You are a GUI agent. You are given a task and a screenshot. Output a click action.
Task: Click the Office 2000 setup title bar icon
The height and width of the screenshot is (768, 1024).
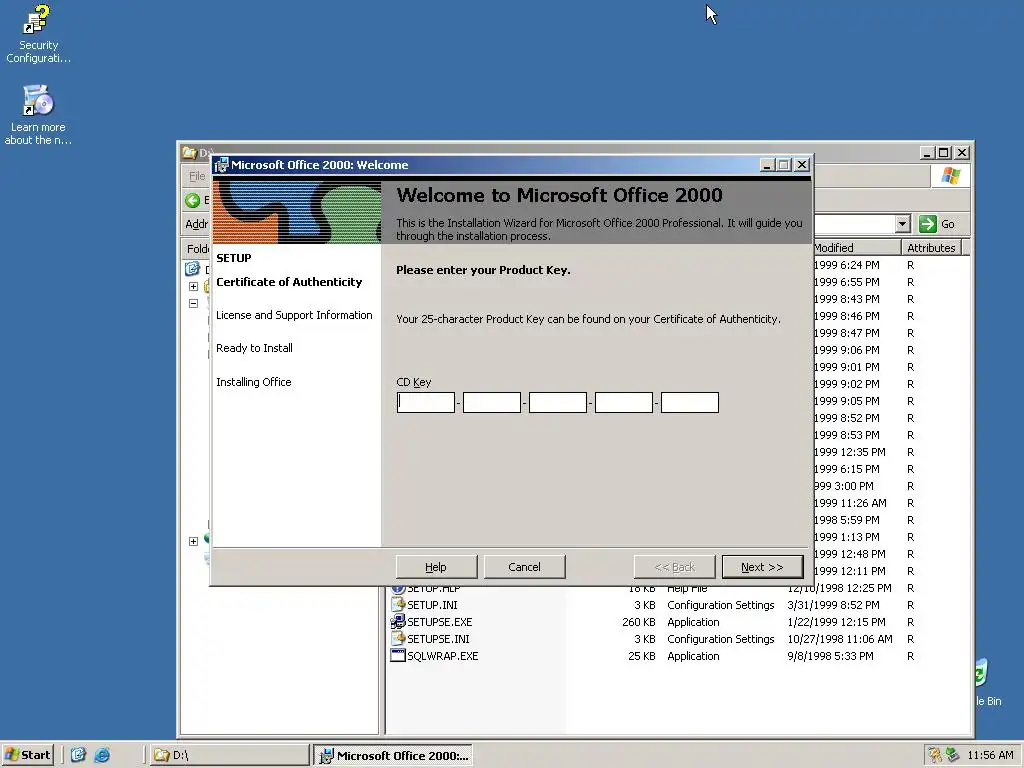[221, 165]
